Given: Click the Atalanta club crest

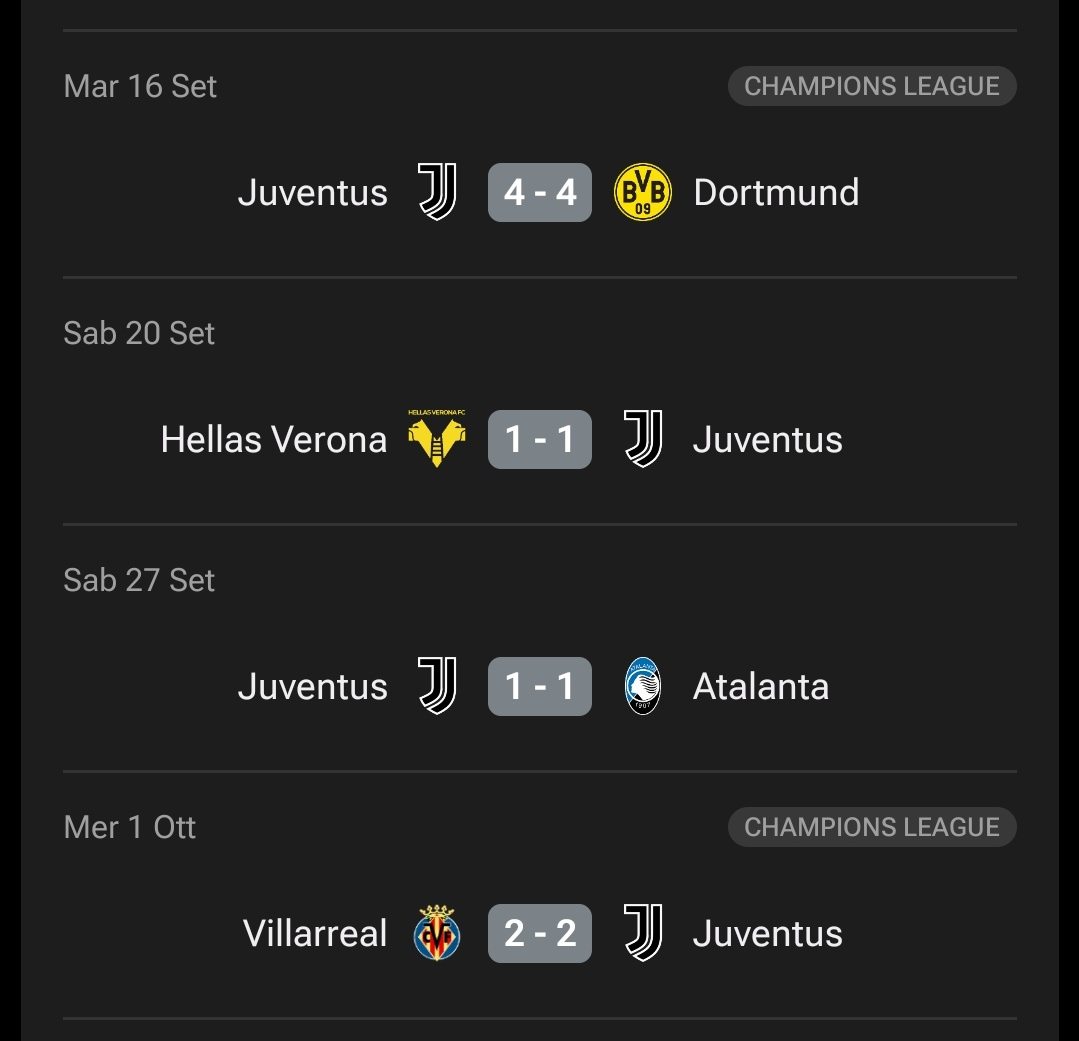Looking at the screenshot, I should (x=642, y=686).
